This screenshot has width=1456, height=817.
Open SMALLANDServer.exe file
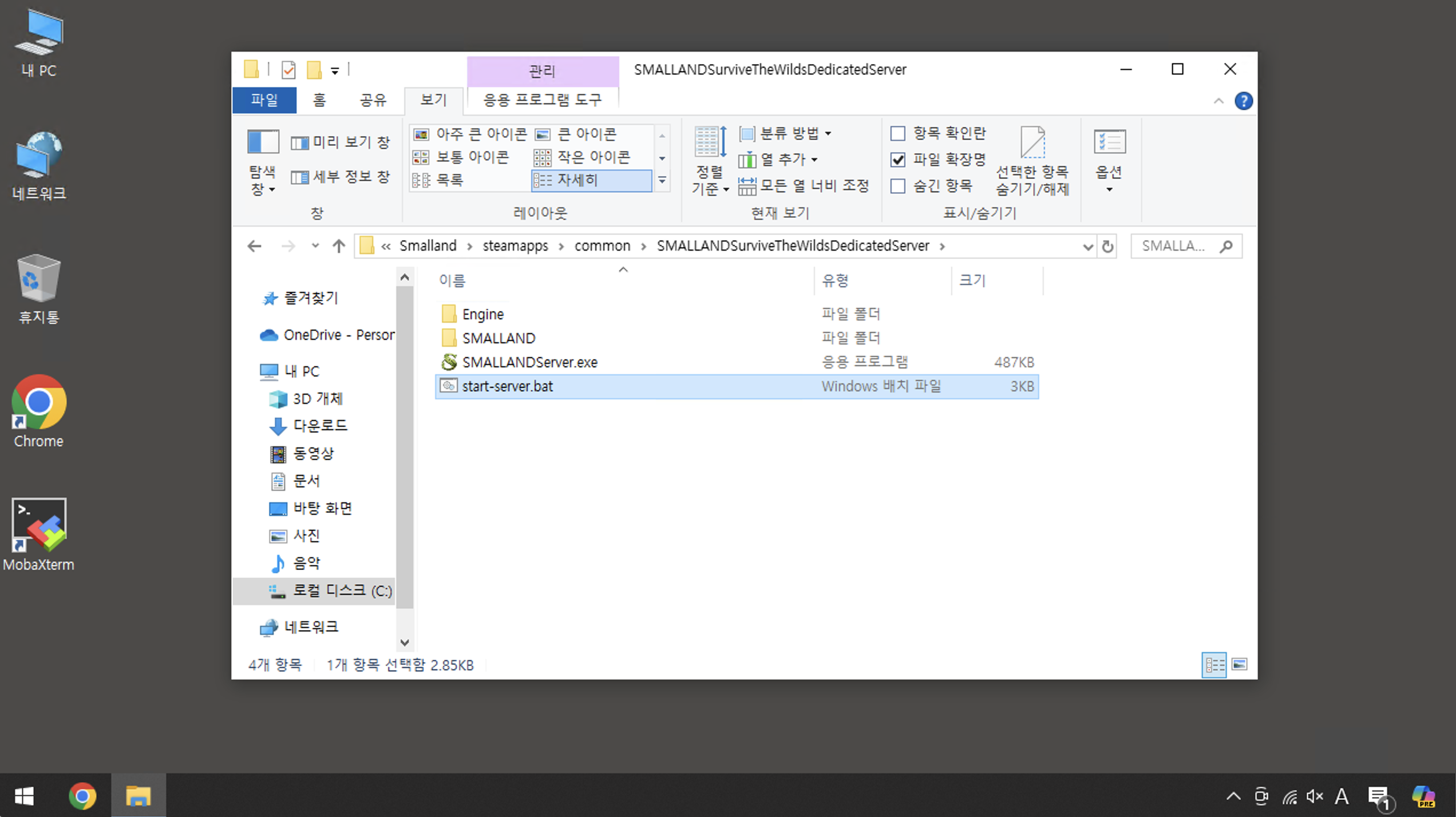click(x=529, y=362)
